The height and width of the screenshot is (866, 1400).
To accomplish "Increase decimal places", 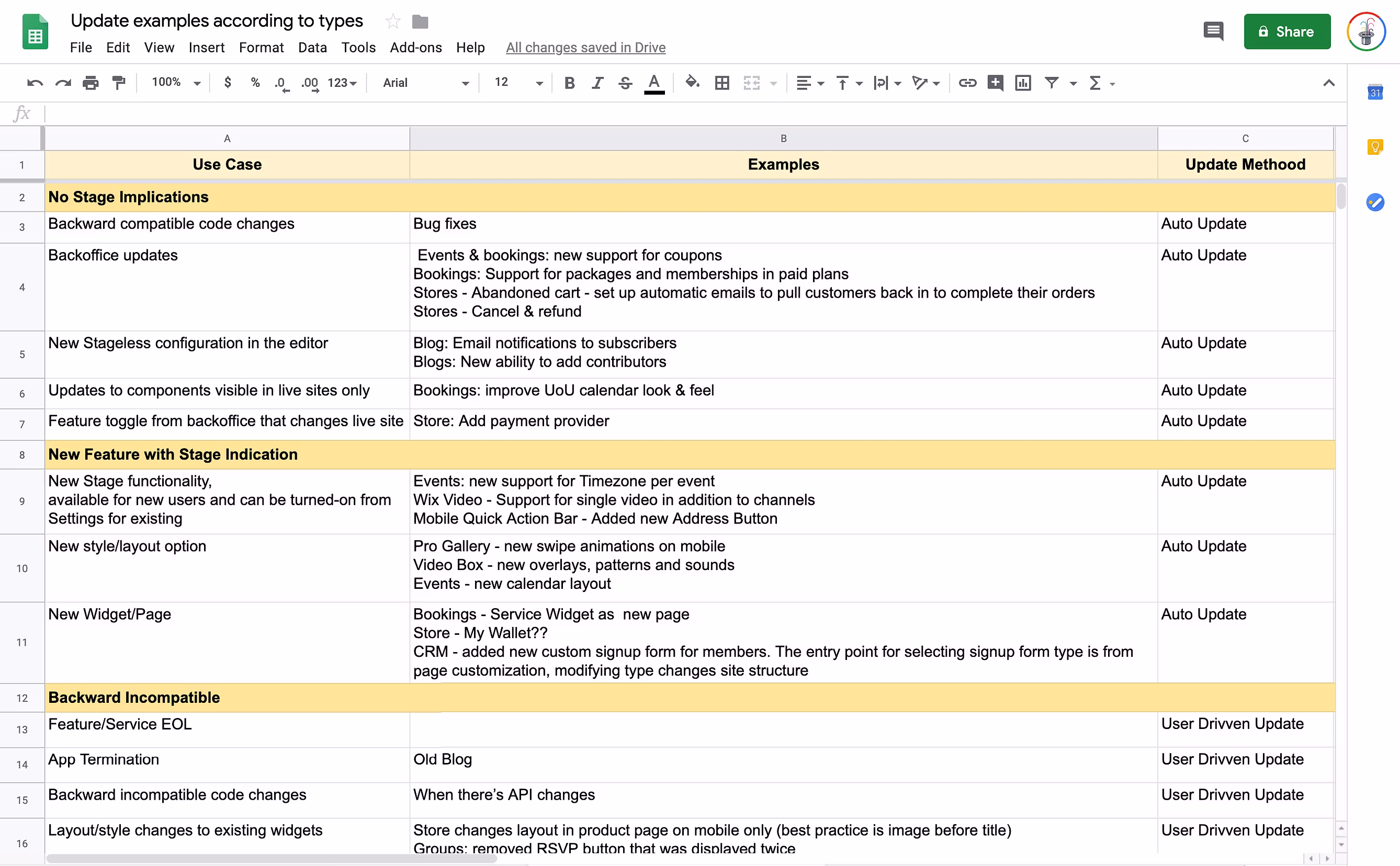I will [x=310, y=84].
